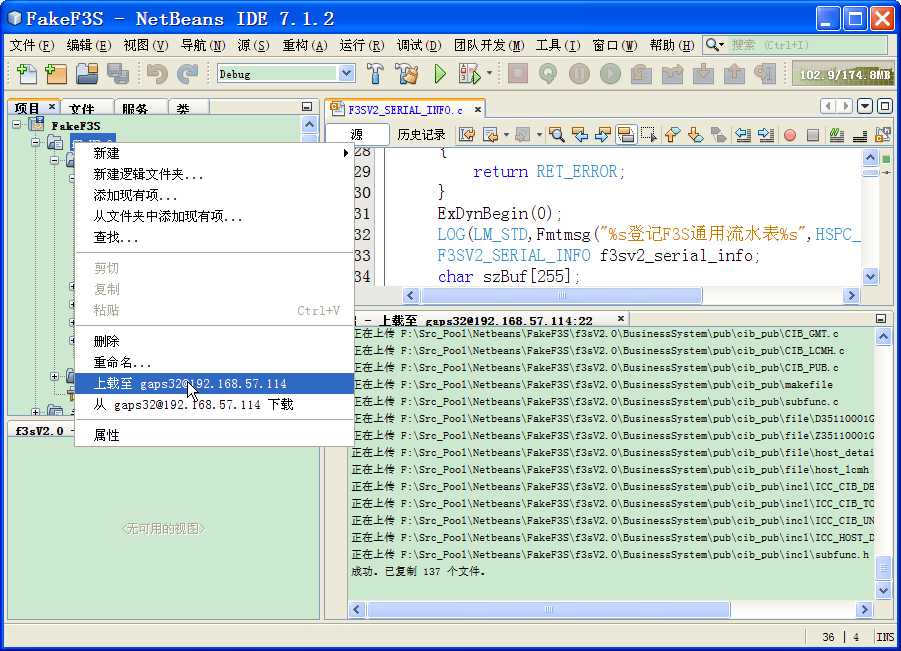
Task: Switch to the Files (文件) panel tab
Action: click(86, 108)
